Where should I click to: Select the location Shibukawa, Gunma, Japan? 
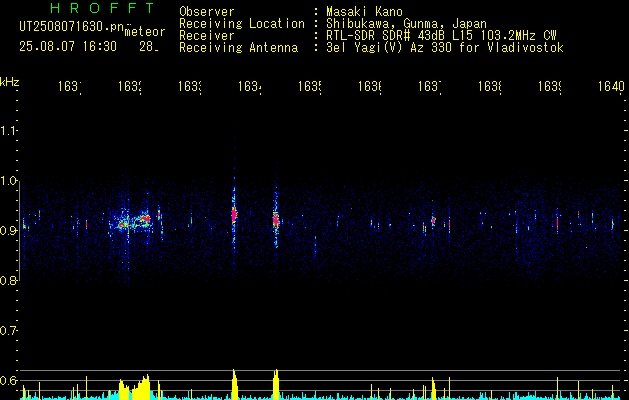[406, 24]
